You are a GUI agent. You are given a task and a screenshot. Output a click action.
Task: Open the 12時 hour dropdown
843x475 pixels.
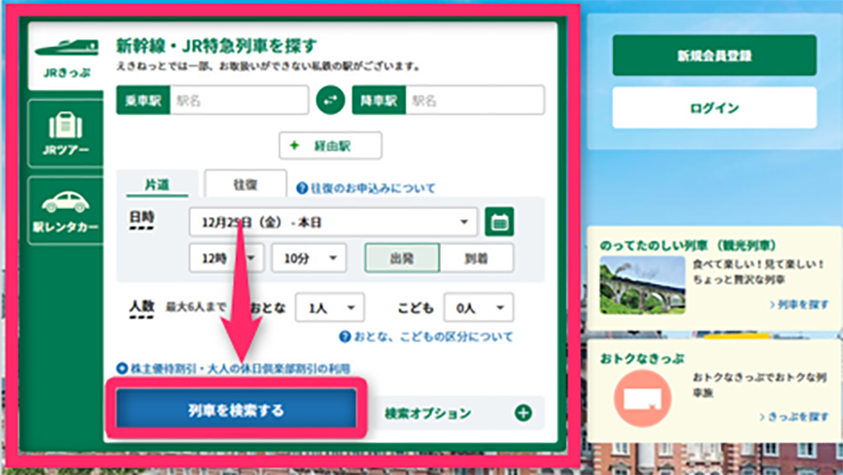coord(226,258)
